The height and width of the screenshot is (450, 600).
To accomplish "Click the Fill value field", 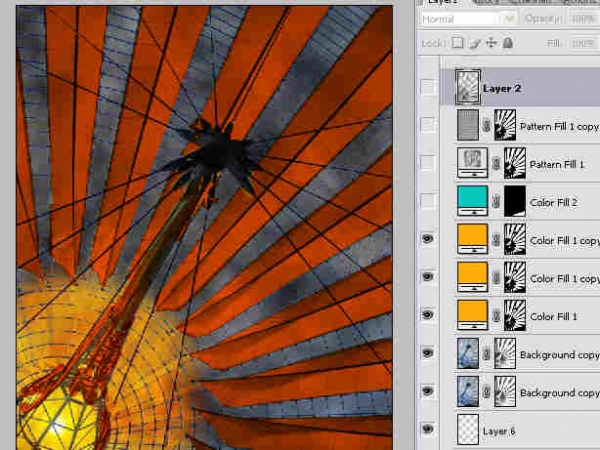I will [585, 43].
